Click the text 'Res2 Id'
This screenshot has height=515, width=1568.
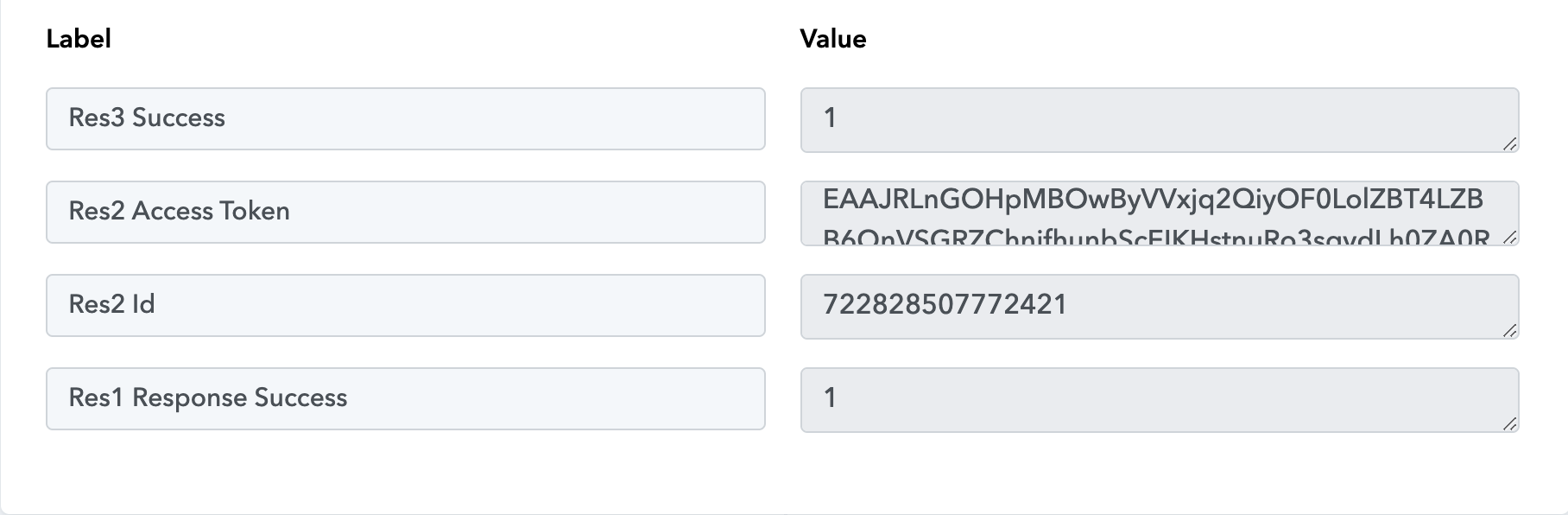click(x=112, y=304)
